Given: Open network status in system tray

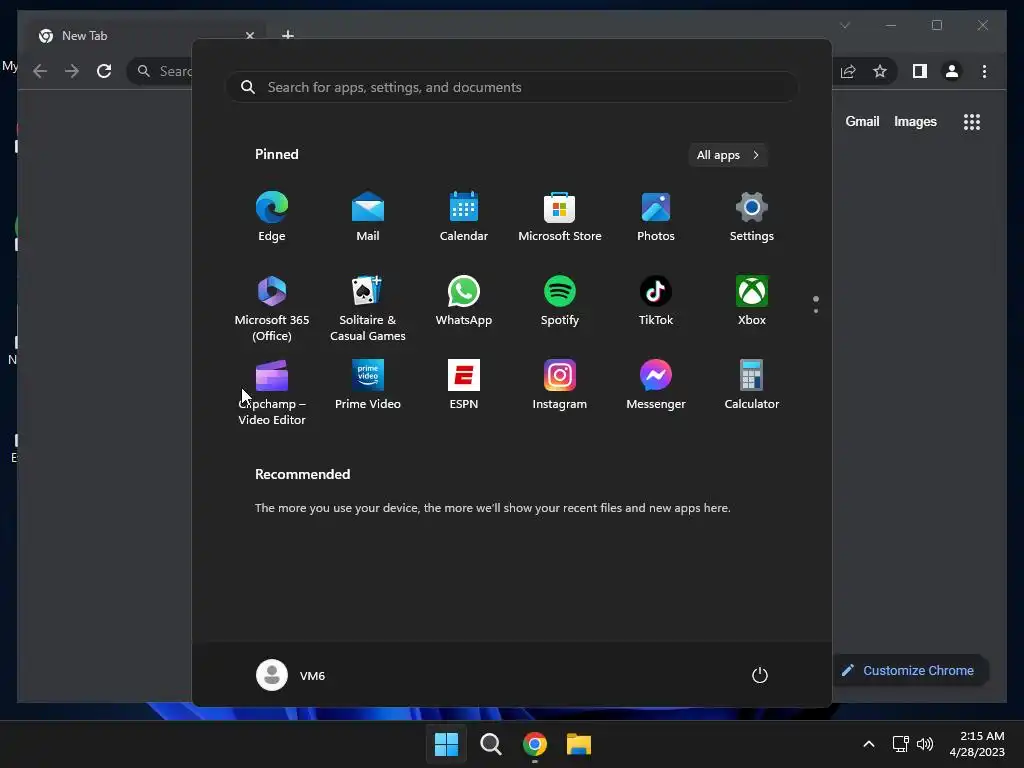Looking at the screenshot, I should point(901,744).
